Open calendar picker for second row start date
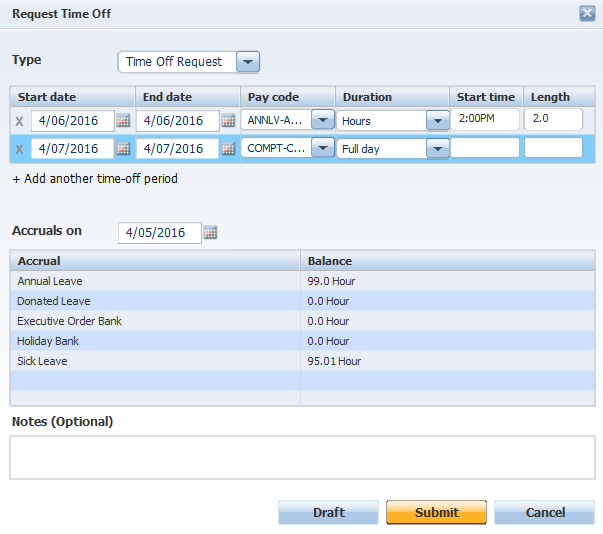603x534 pixels. point(124,149)
